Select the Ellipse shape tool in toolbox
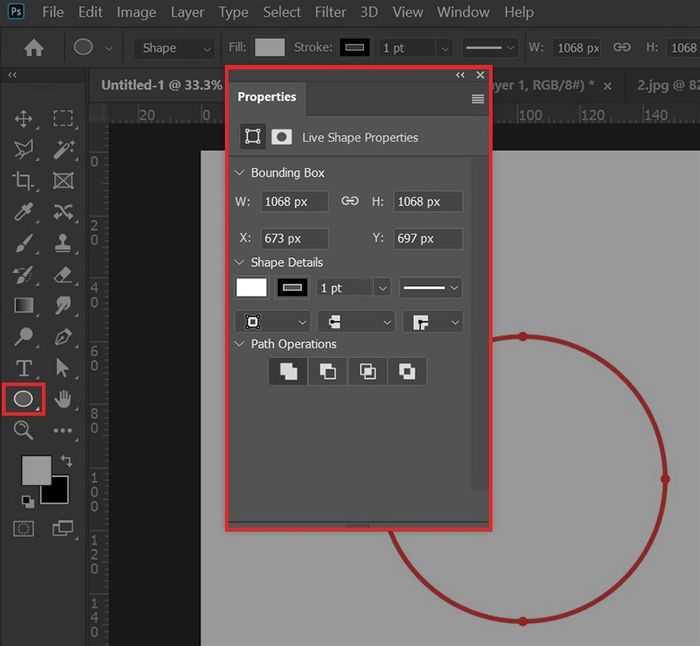700x646 pixels. coord(23,399)
